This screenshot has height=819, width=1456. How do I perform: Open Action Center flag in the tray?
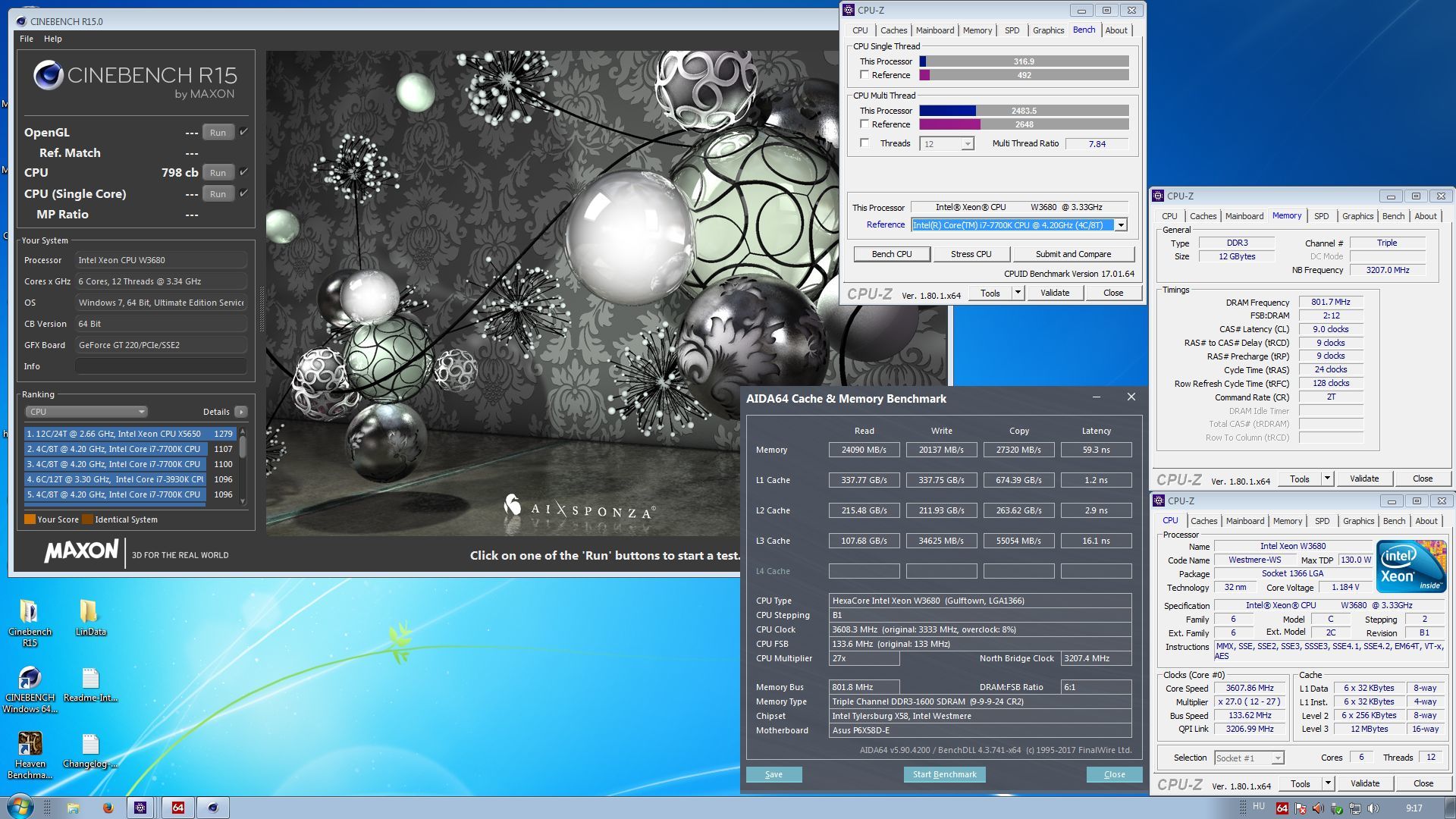click(x=1300, y=808)
